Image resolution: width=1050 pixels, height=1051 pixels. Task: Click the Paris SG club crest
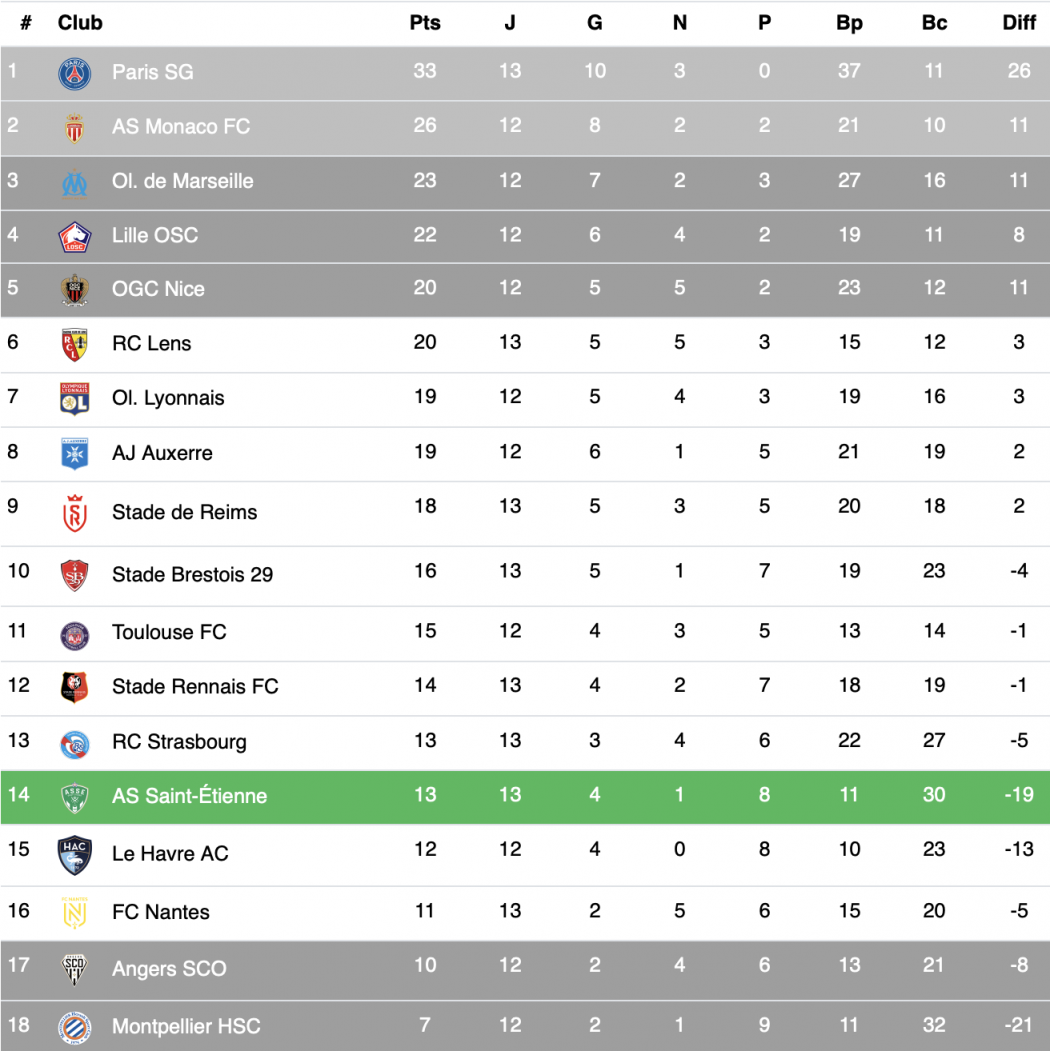[x=74, y=73]
